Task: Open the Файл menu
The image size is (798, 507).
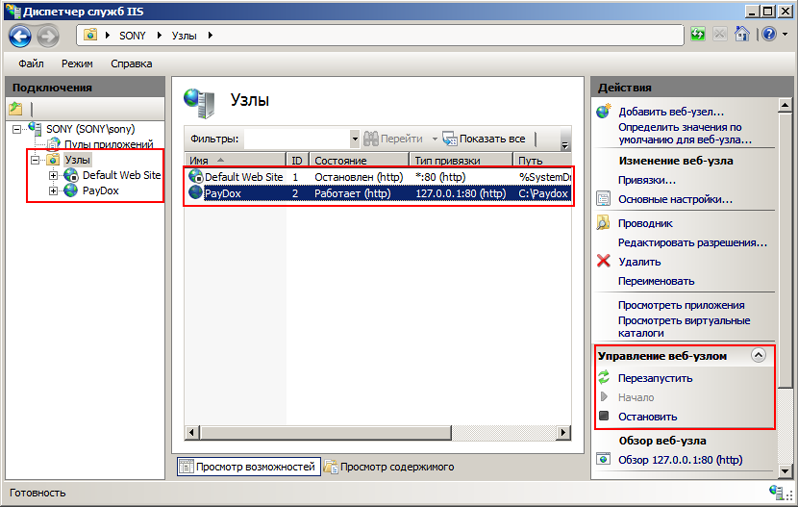Action: (31, 64)
